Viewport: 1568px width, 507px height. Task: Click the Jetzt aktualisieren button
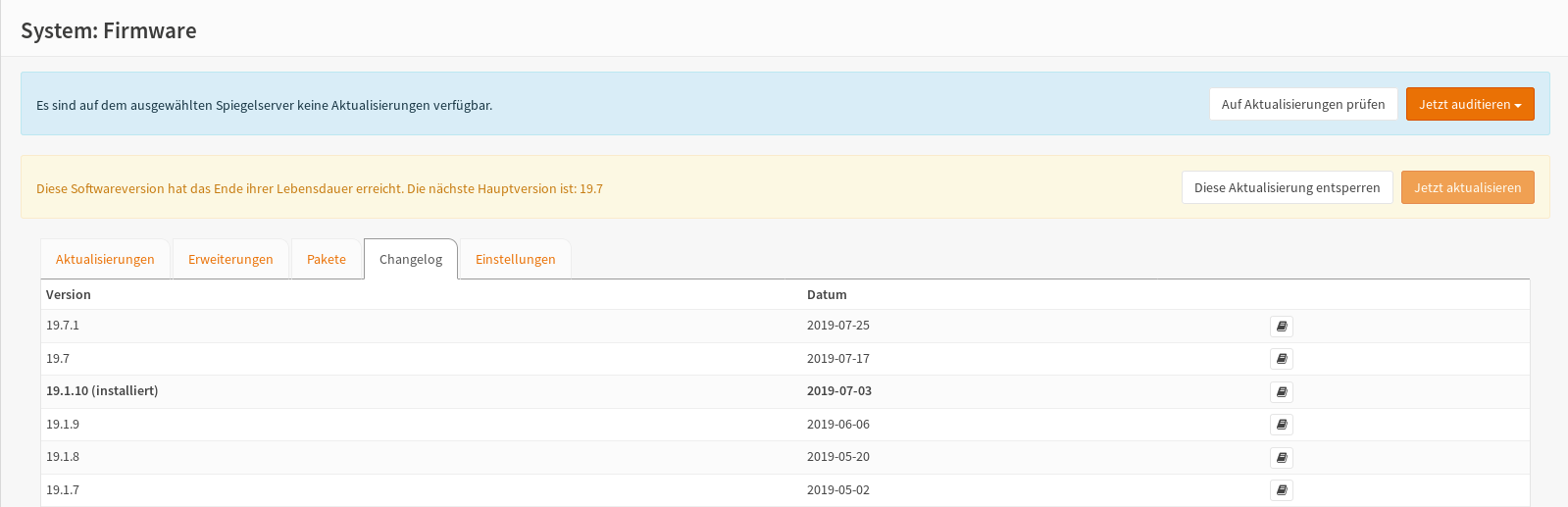pos(1468,187)
